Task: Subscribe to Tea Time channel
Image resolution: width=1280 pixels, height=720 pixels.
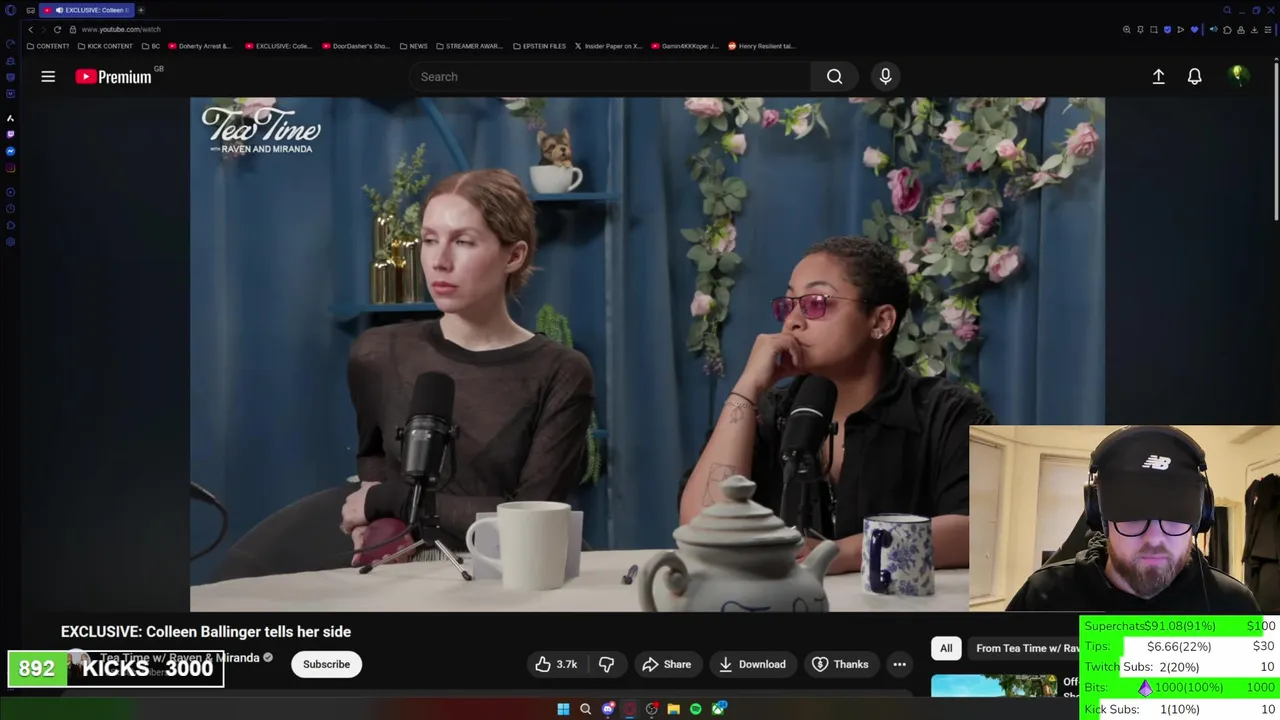Action: point(326,664)
